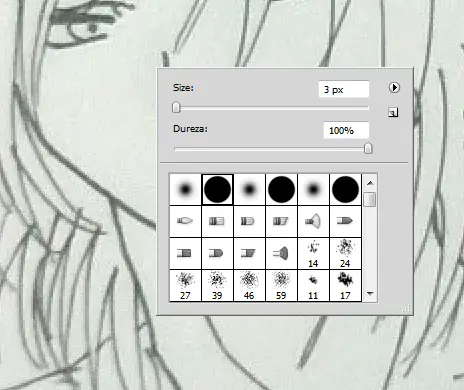
Task: Choose the light Round Angle bristle brush
Action: 281,221
